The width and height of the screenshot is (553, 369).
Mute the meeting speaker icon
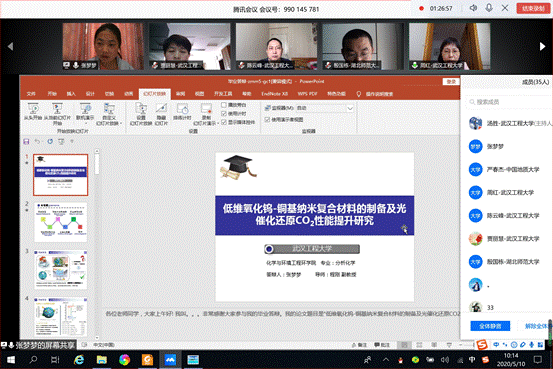pyautogui.click(x=473, y=8)
